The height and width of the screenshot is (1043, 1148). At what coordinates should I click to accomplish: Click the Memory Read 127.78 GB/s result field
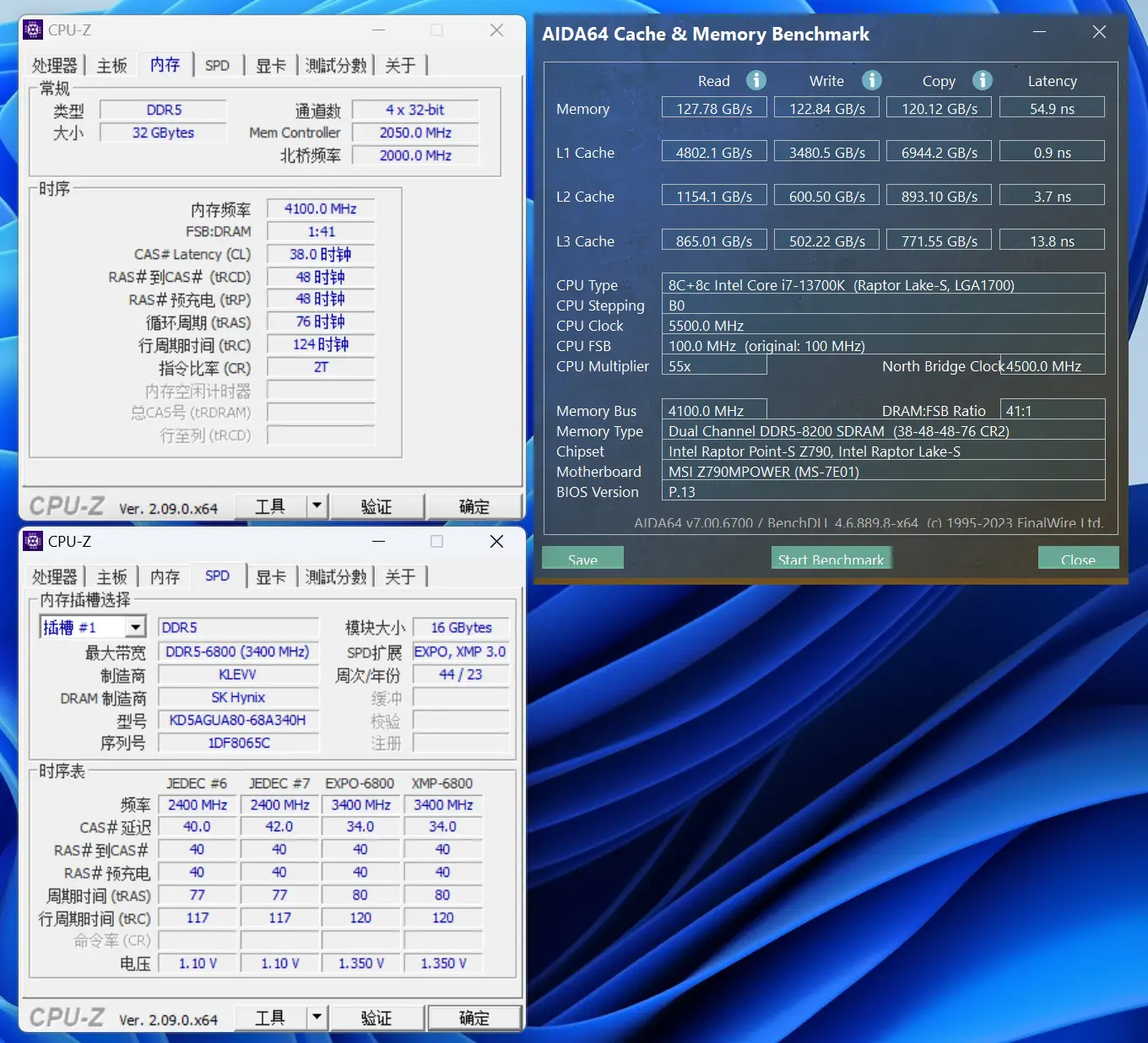pyautogui.click(x=713, y=109)
